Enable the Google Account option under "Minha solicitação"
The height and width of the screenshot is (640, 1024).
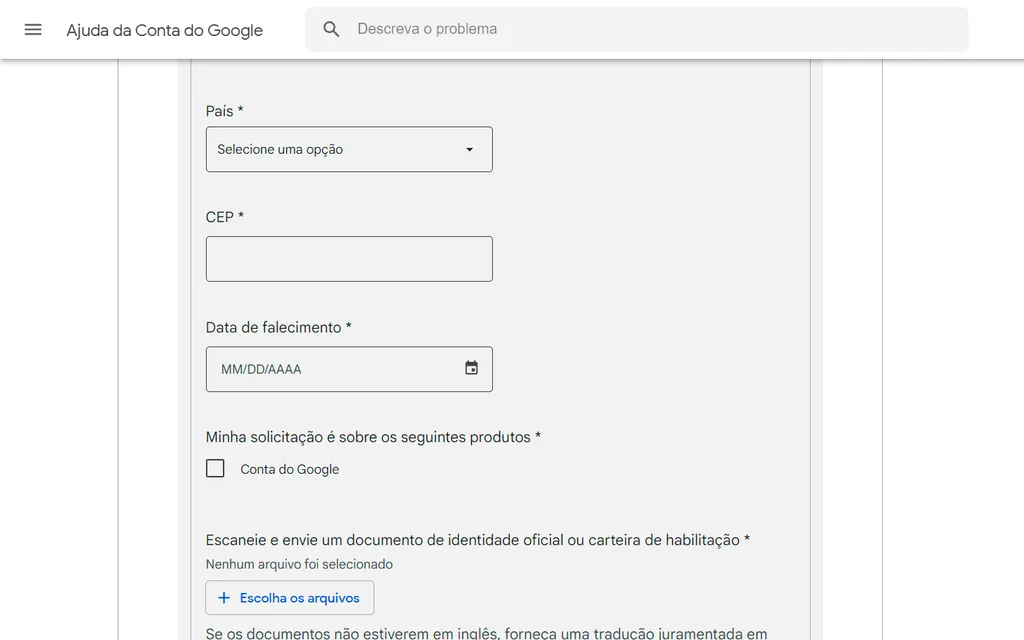(x=215, y=468)
